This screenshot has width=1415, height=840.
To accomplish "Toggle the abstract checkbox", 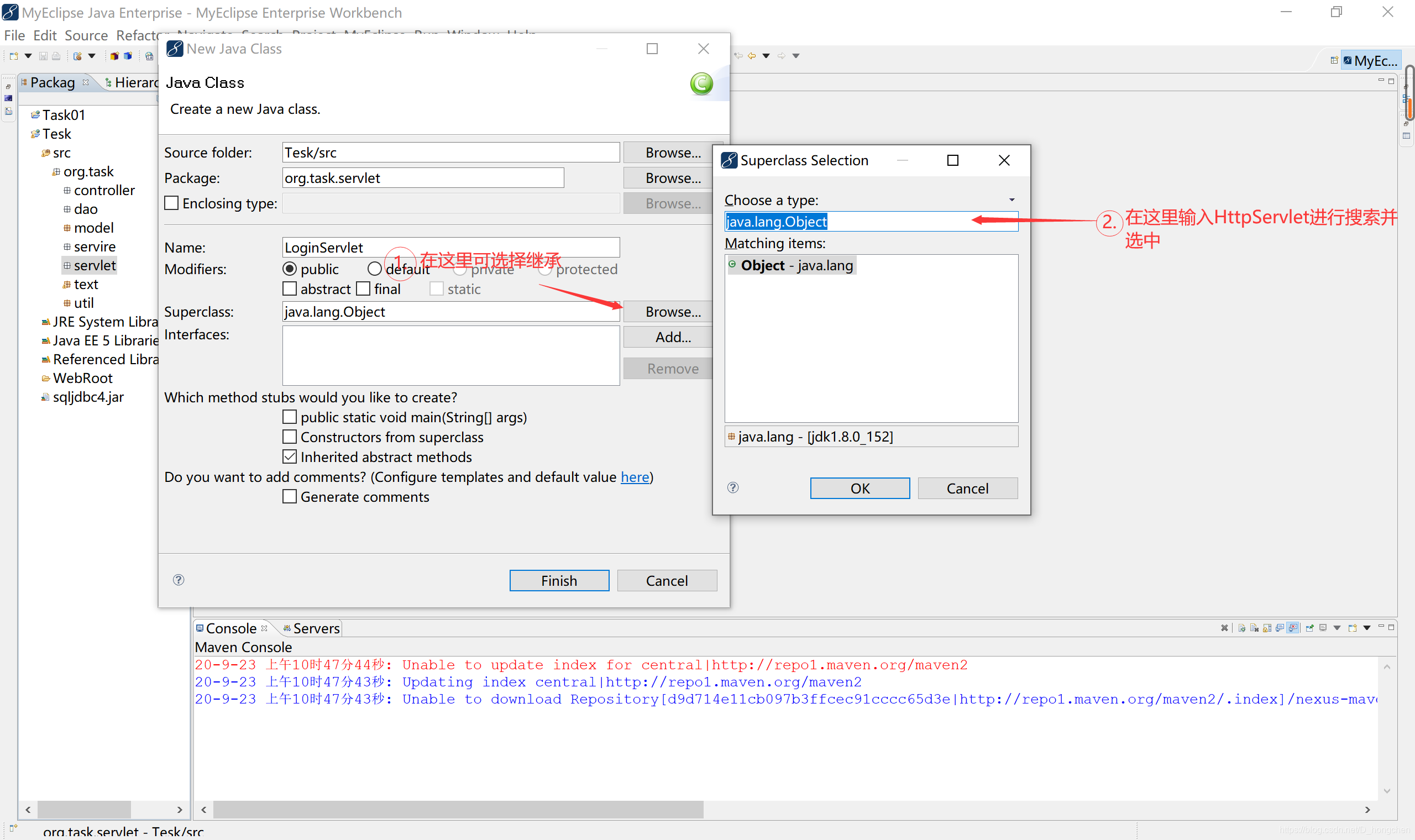I will pos(290,288).
